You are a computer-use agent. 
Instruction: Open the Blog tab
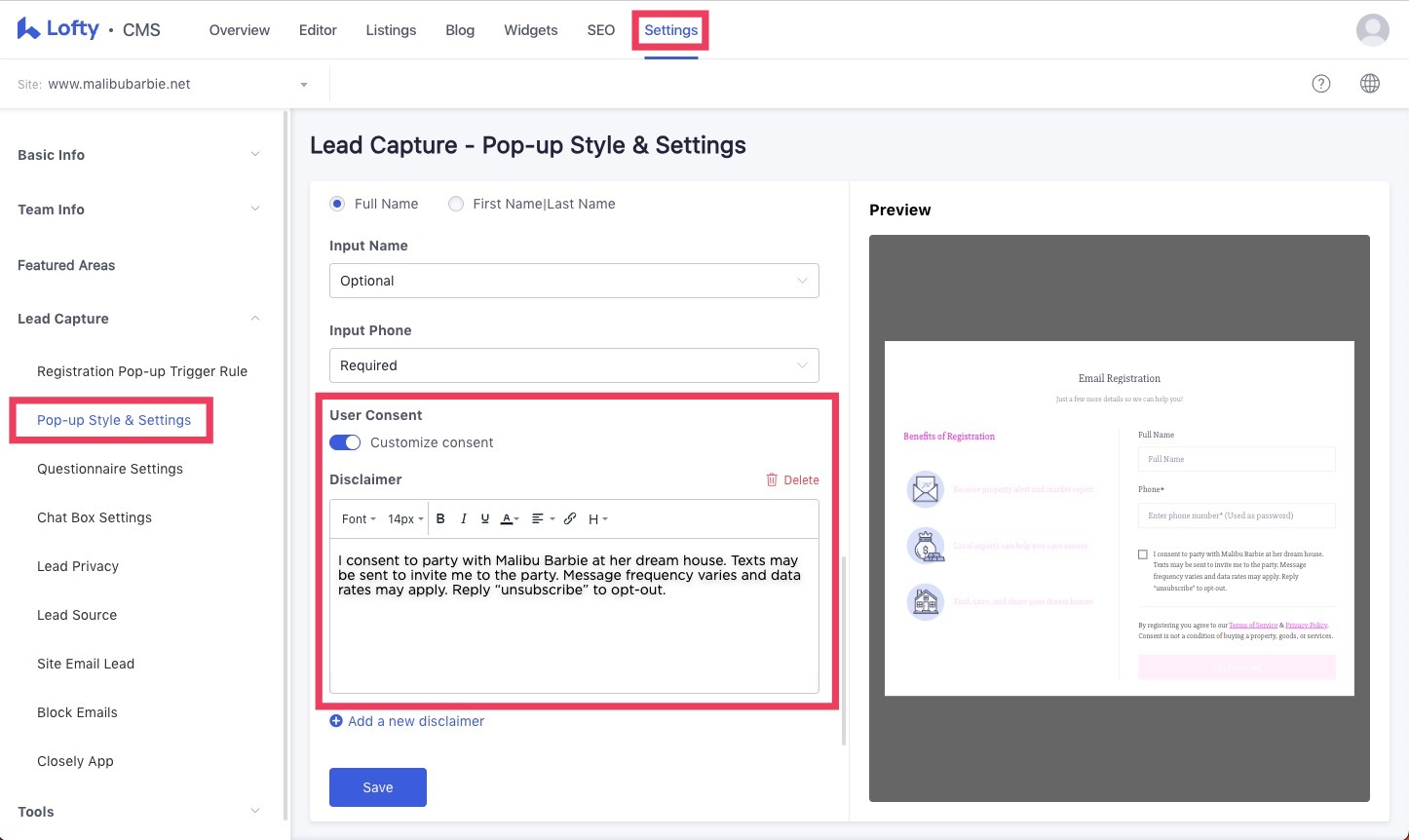tap(460, 30)
